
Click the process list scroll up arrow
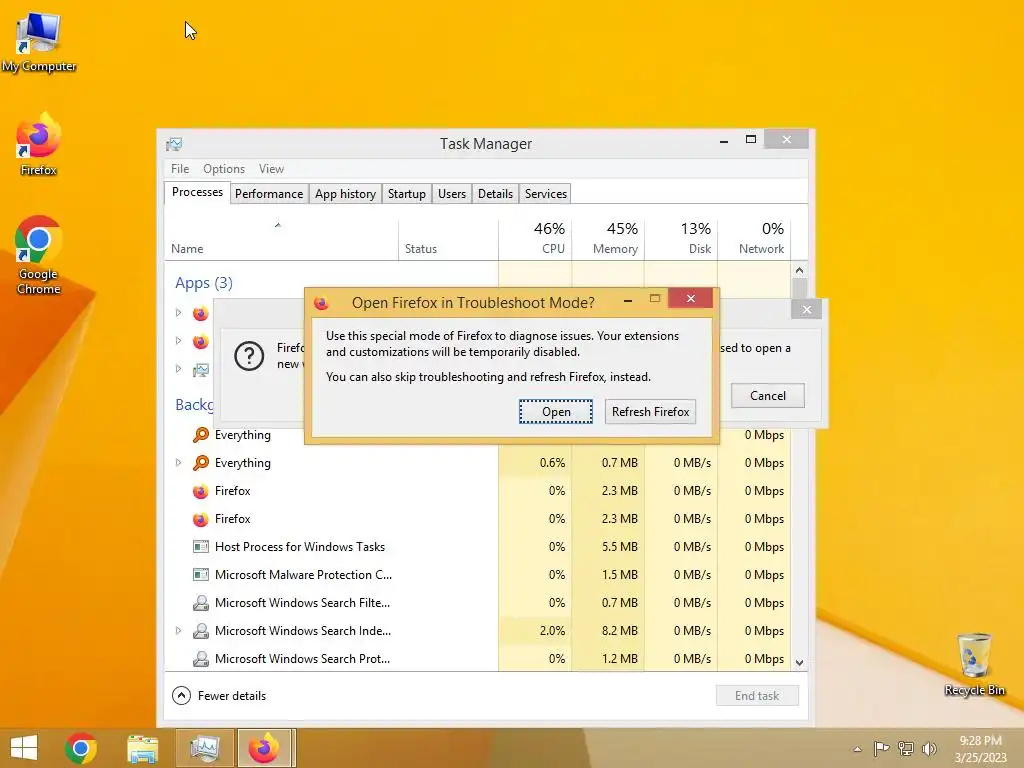(799, 270)
